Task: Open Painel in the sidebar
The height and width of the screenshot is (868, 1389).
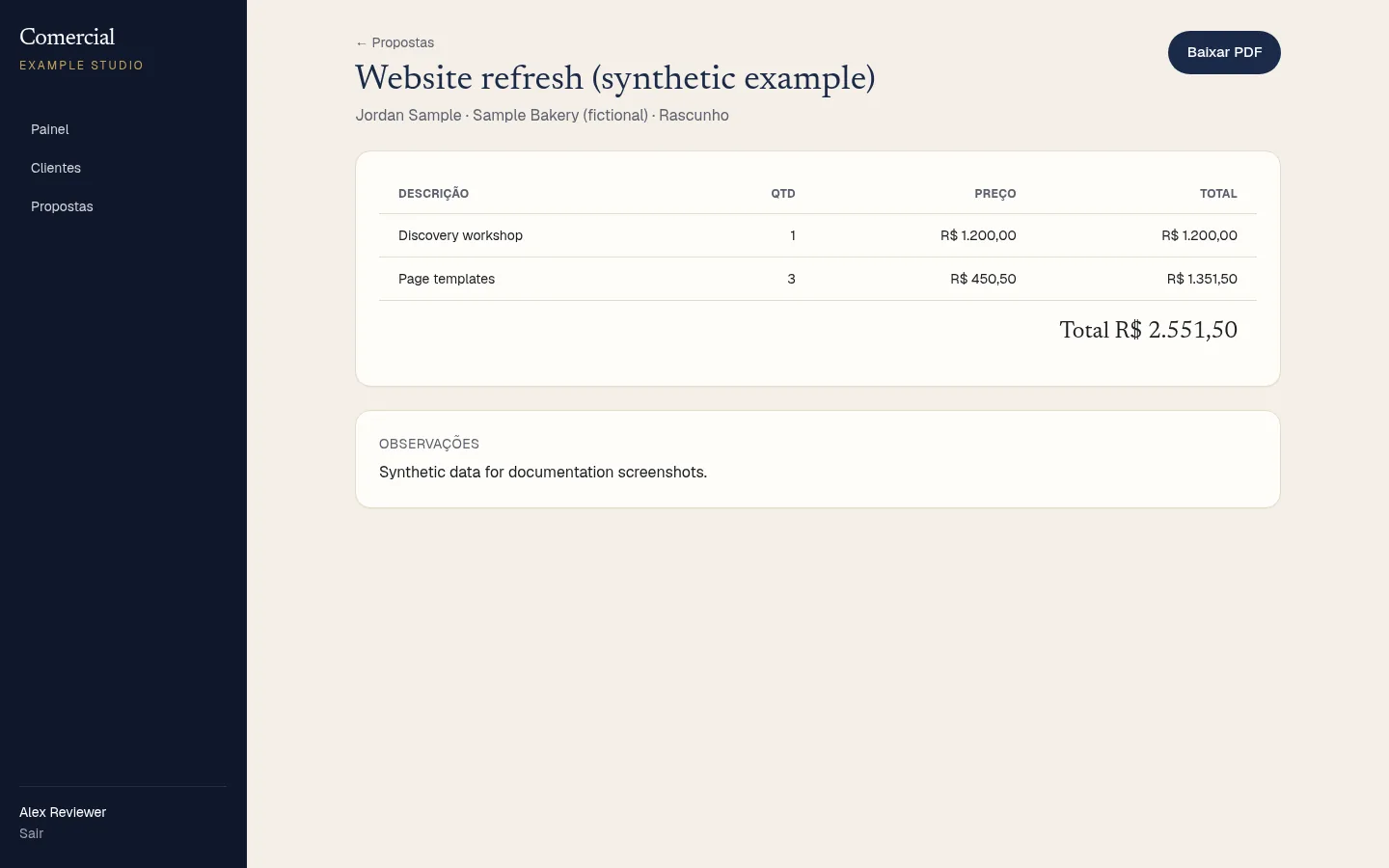Action: pos(50,129)
